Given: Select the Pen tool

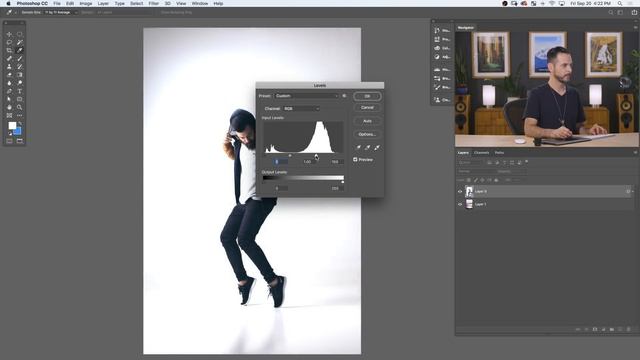Looking at the screenshot, I should click(9, 91).
